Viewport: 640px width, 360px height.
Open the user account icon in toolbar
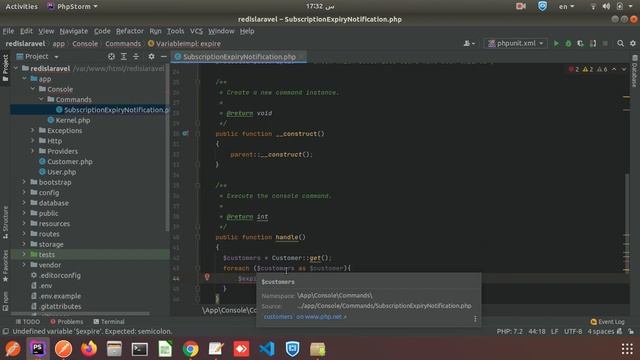[469, 43]
